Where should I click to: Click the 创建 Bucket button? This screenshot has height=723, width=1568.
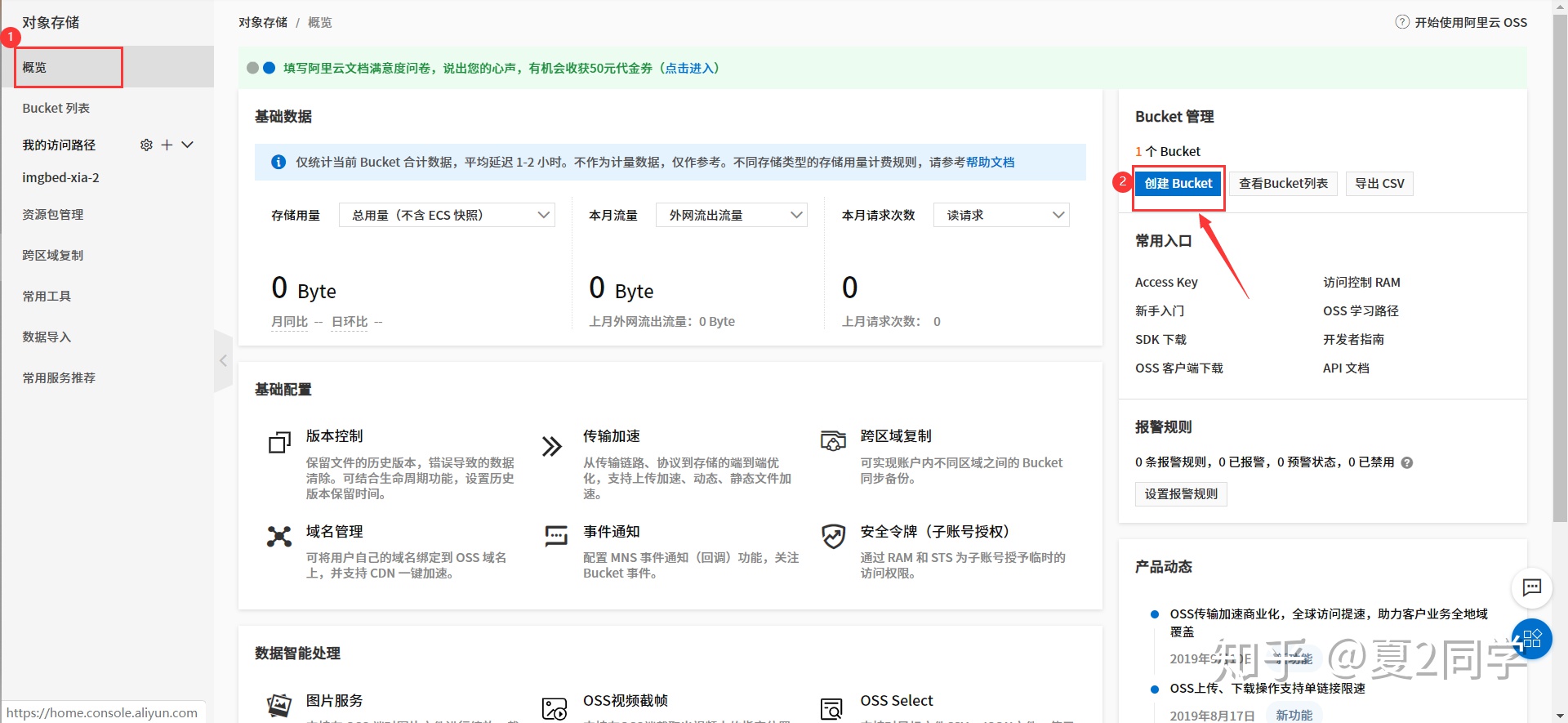(x=1178, y=184)
